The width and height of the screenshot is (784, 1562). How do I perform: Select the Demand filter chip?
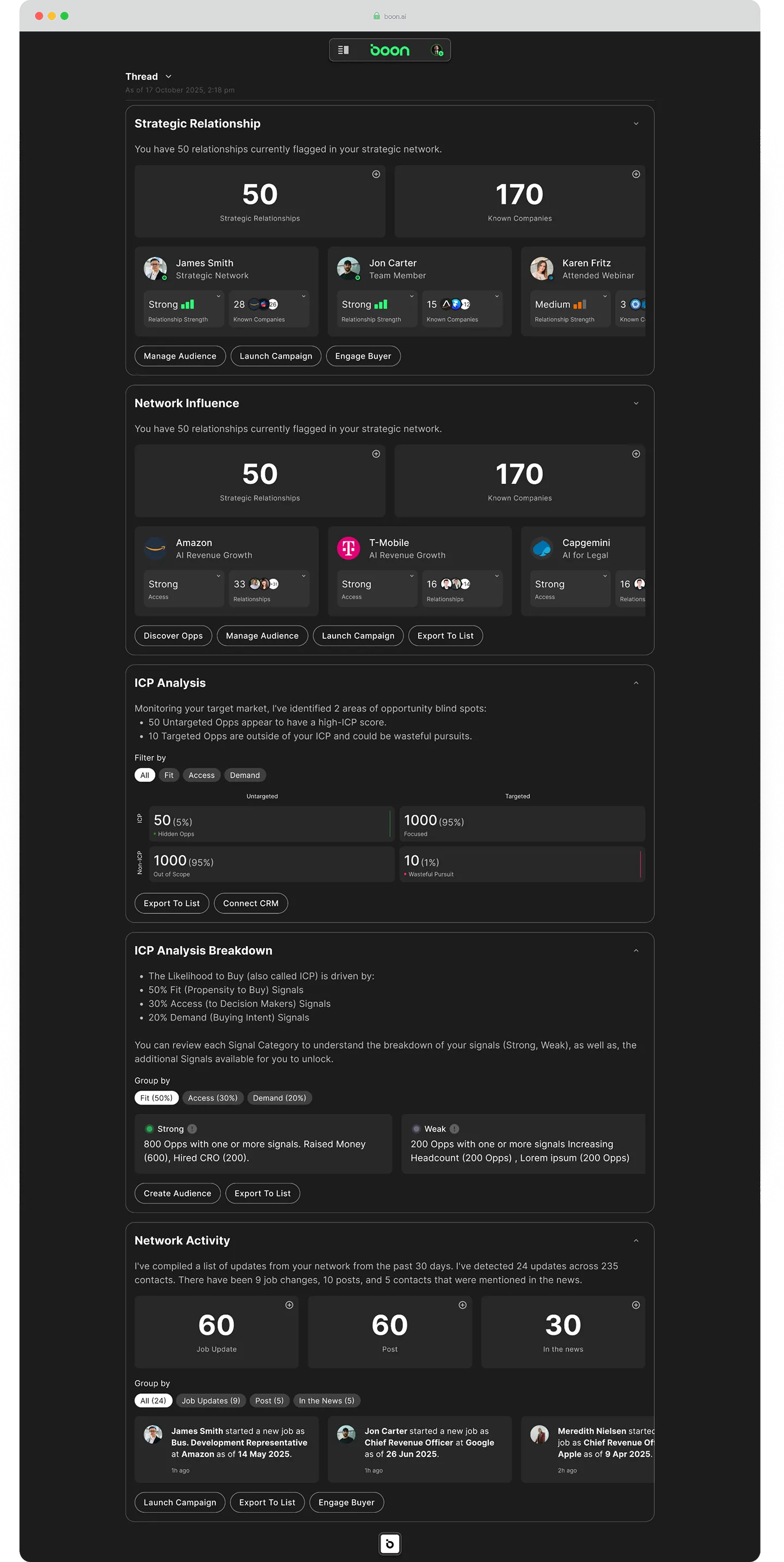coord(244,775)
